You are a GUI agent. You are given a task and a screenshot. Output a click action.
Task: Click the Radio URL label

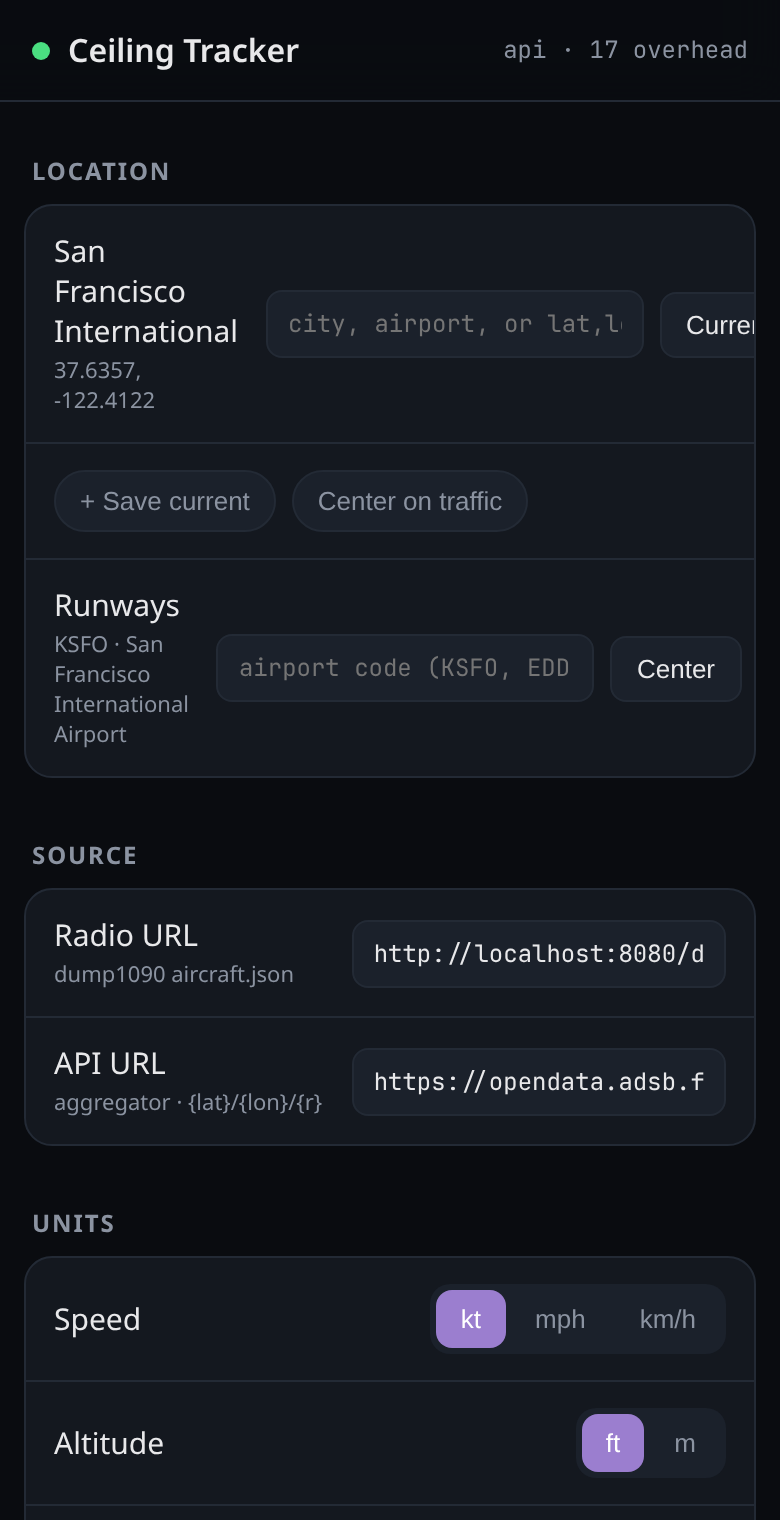point(126,935)
